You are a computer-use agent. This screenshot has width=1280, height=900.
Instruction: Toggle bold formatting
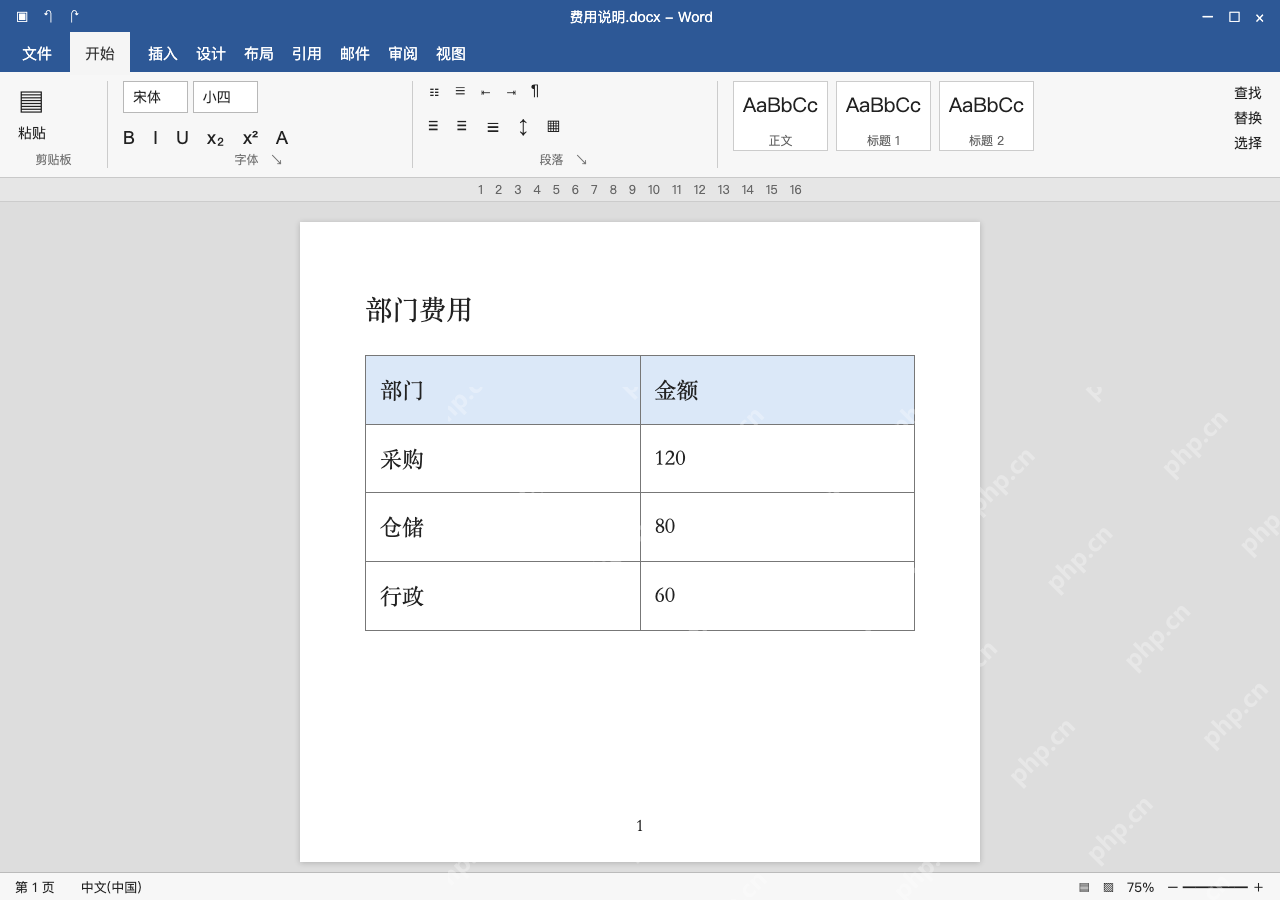point(129,139)
